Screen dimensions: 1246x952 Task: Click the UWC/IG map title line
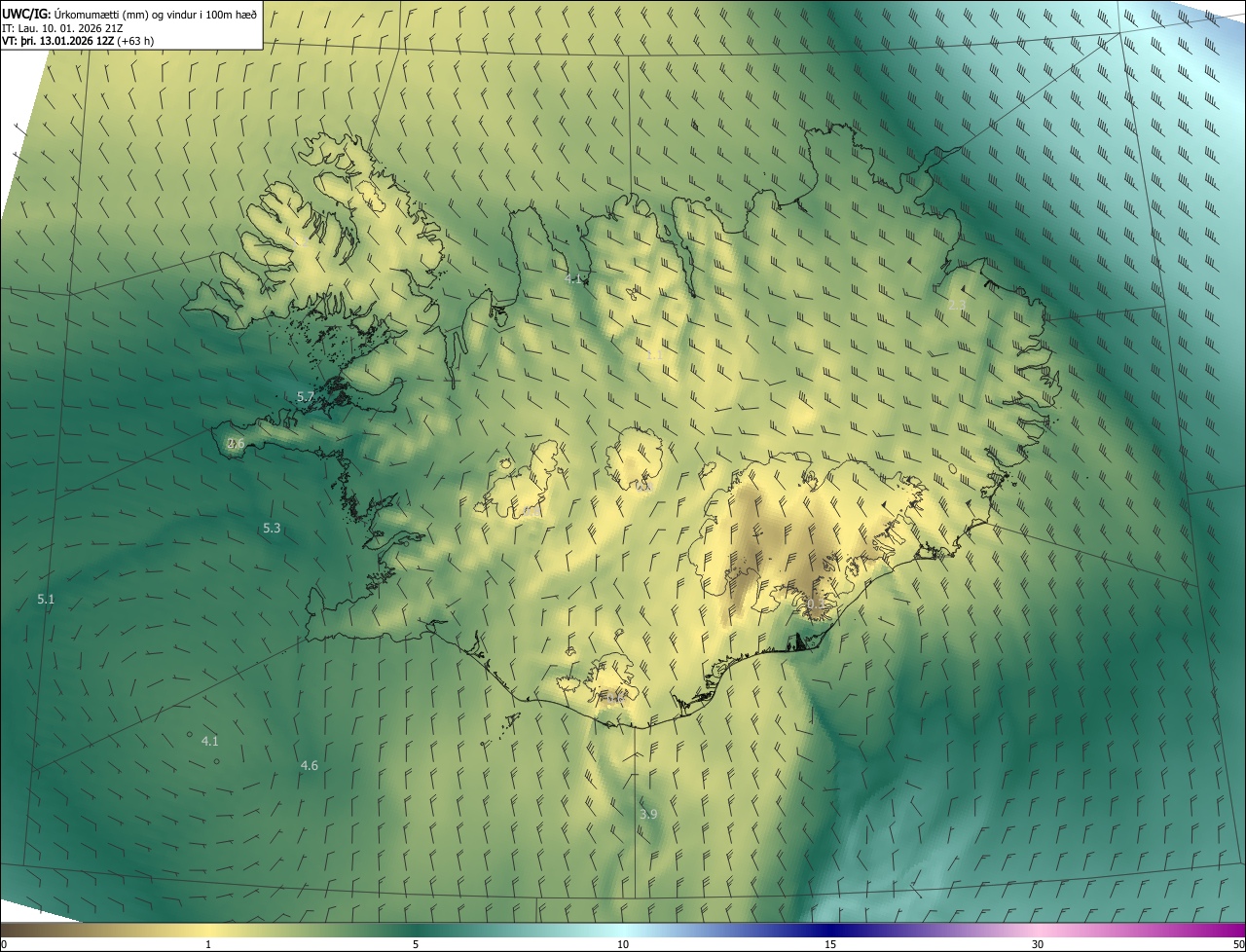[129, 14]
